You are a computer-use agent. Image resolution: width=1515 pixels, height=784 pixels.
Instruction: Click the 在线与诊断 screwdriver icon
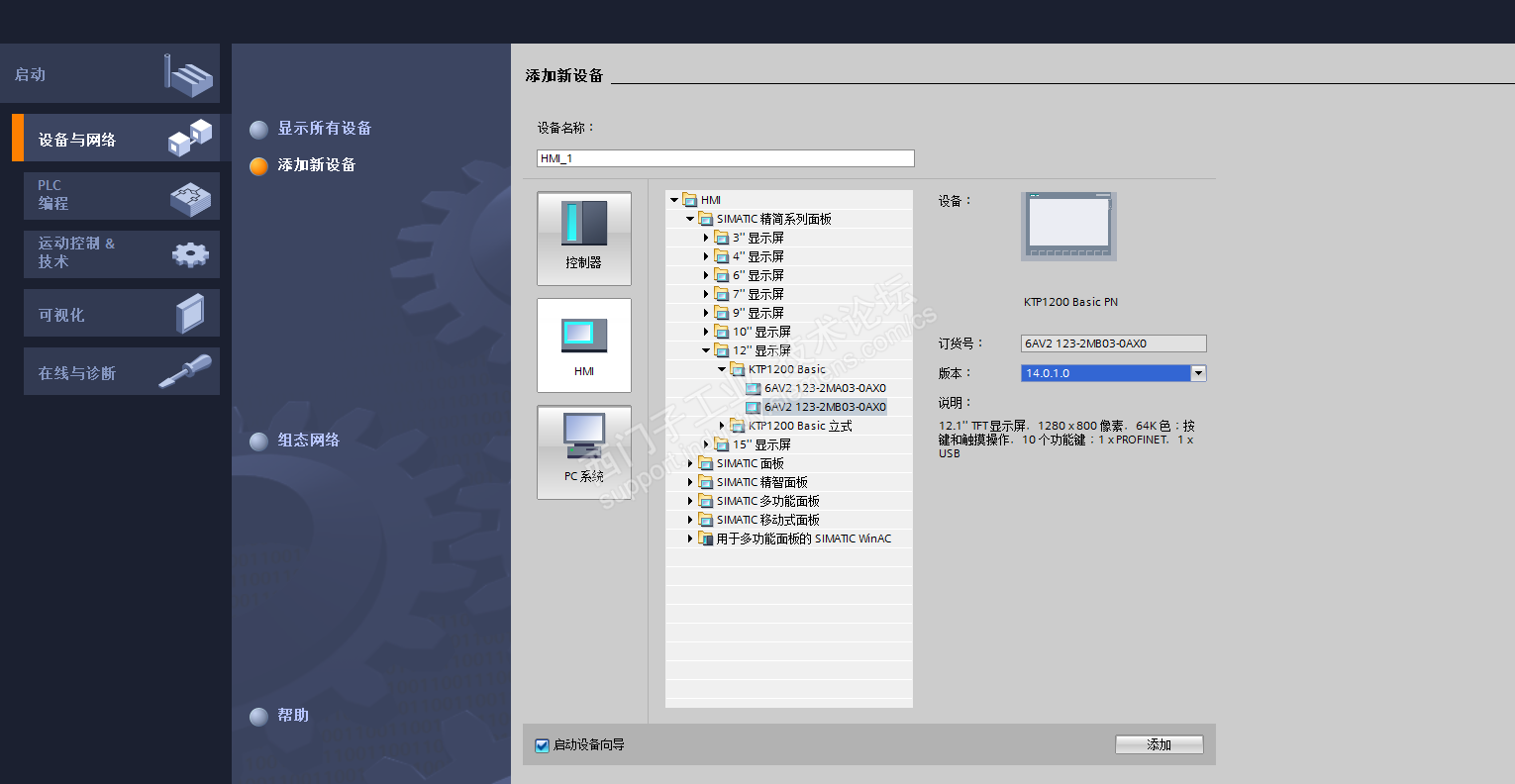[185, 371]
